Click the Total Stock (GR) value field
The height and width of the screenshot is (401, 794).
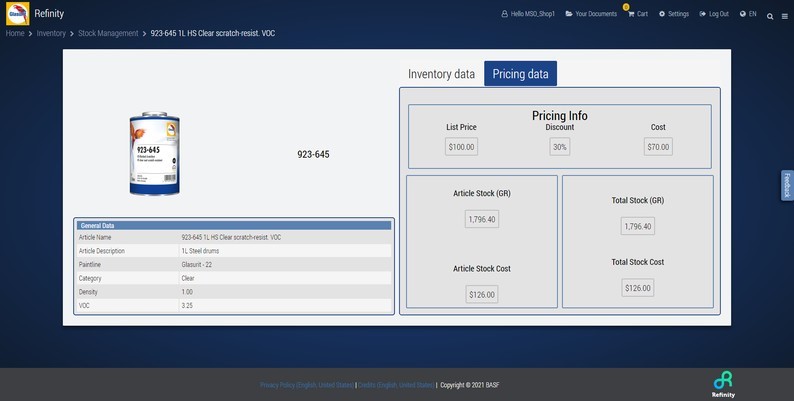point(638,226)
